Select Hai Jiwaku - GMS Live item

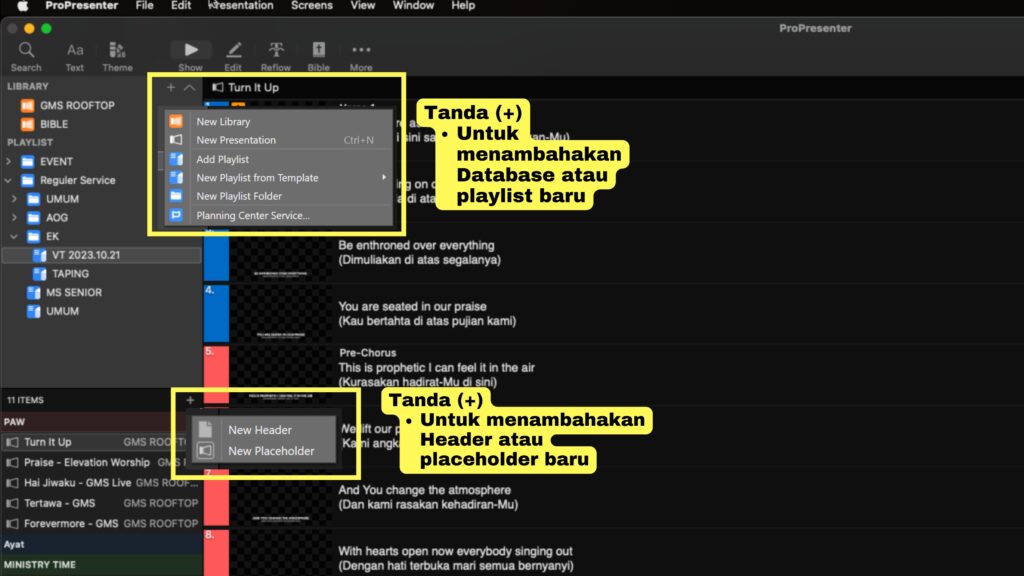pos(101,483)
